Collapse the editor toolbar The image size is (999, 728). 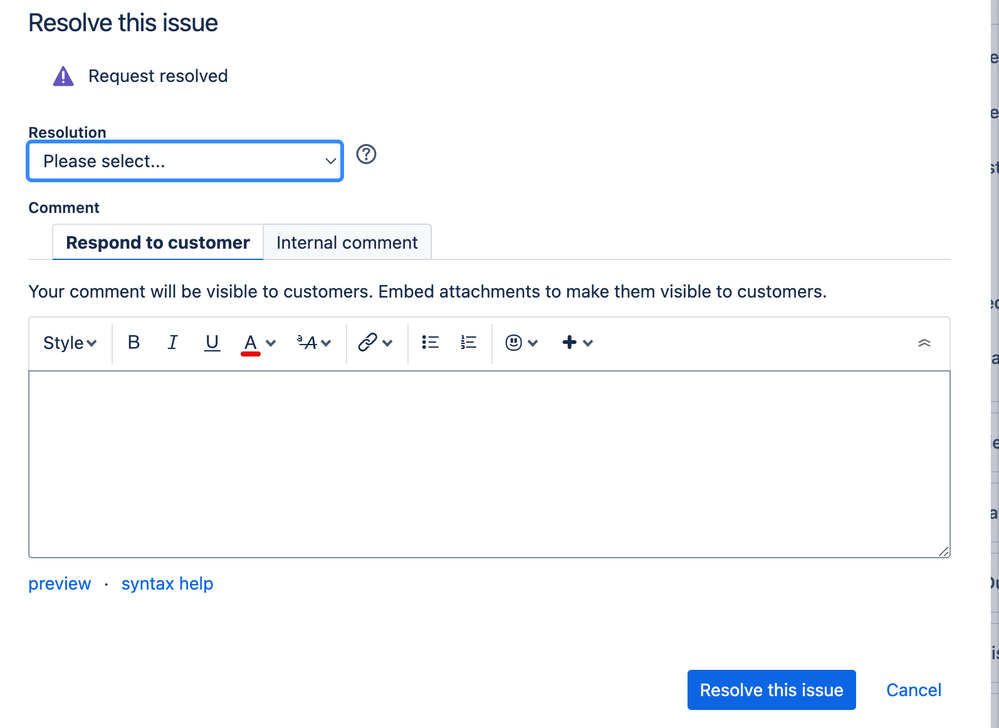point(924,343)
